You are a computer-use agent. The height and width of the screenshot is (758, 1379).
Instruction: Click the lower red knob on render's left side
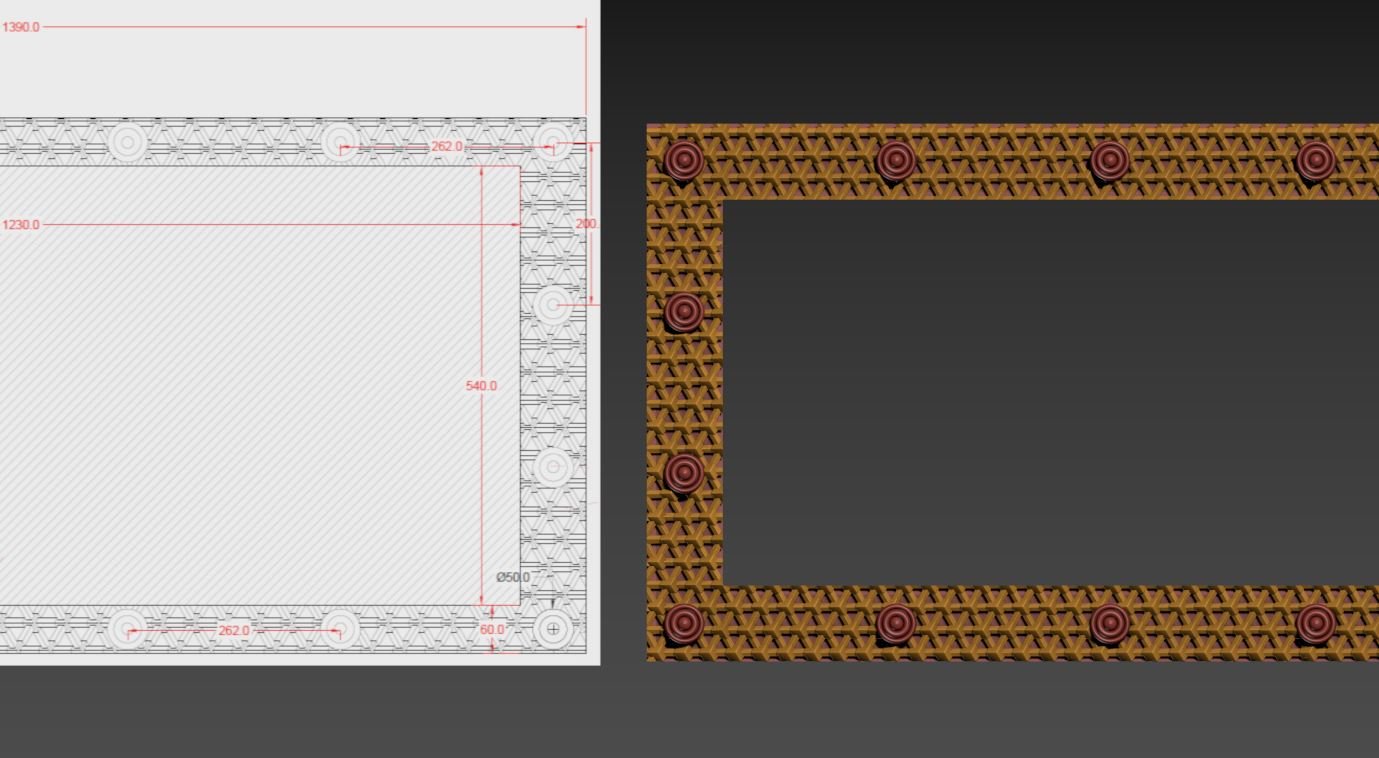684,473
